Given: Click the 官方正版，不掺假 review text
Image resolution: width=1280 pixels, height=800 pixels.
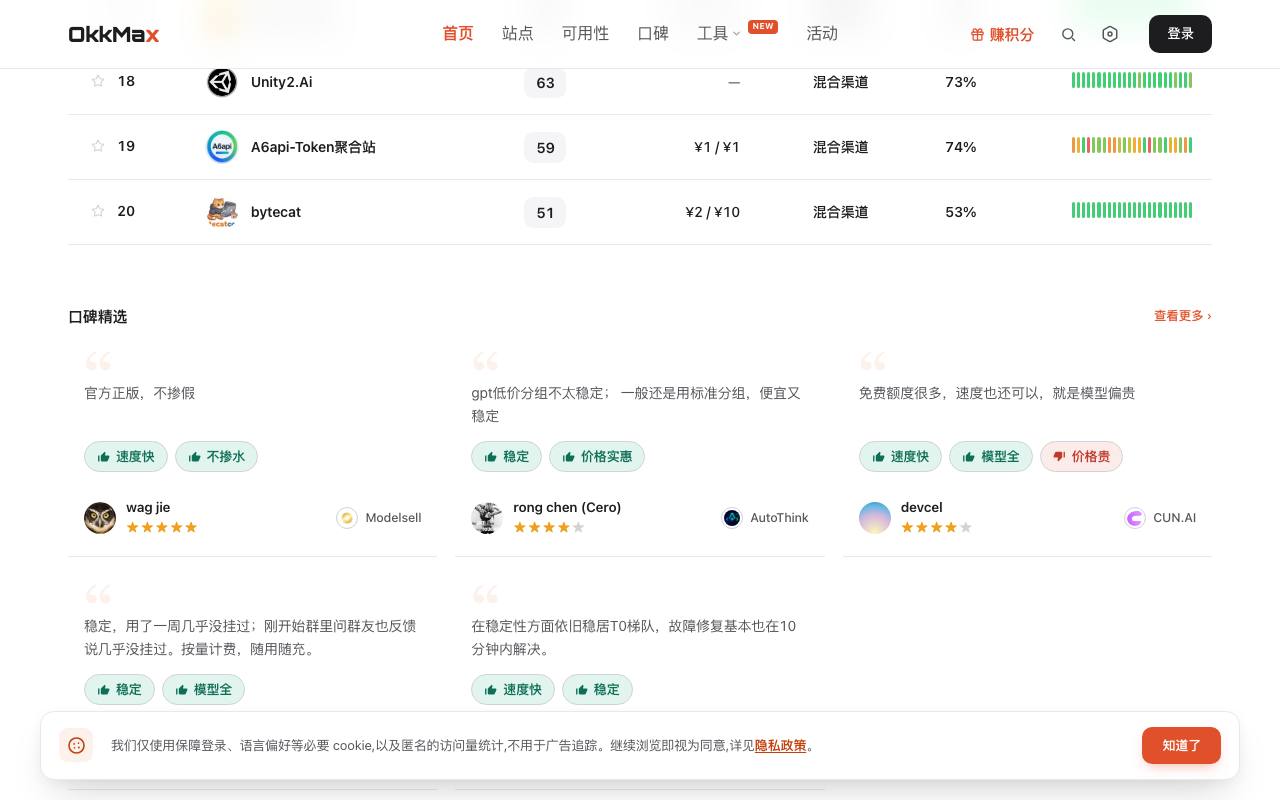Looking at the screenshot, I should pyautogui.click(x=140, y=393).
